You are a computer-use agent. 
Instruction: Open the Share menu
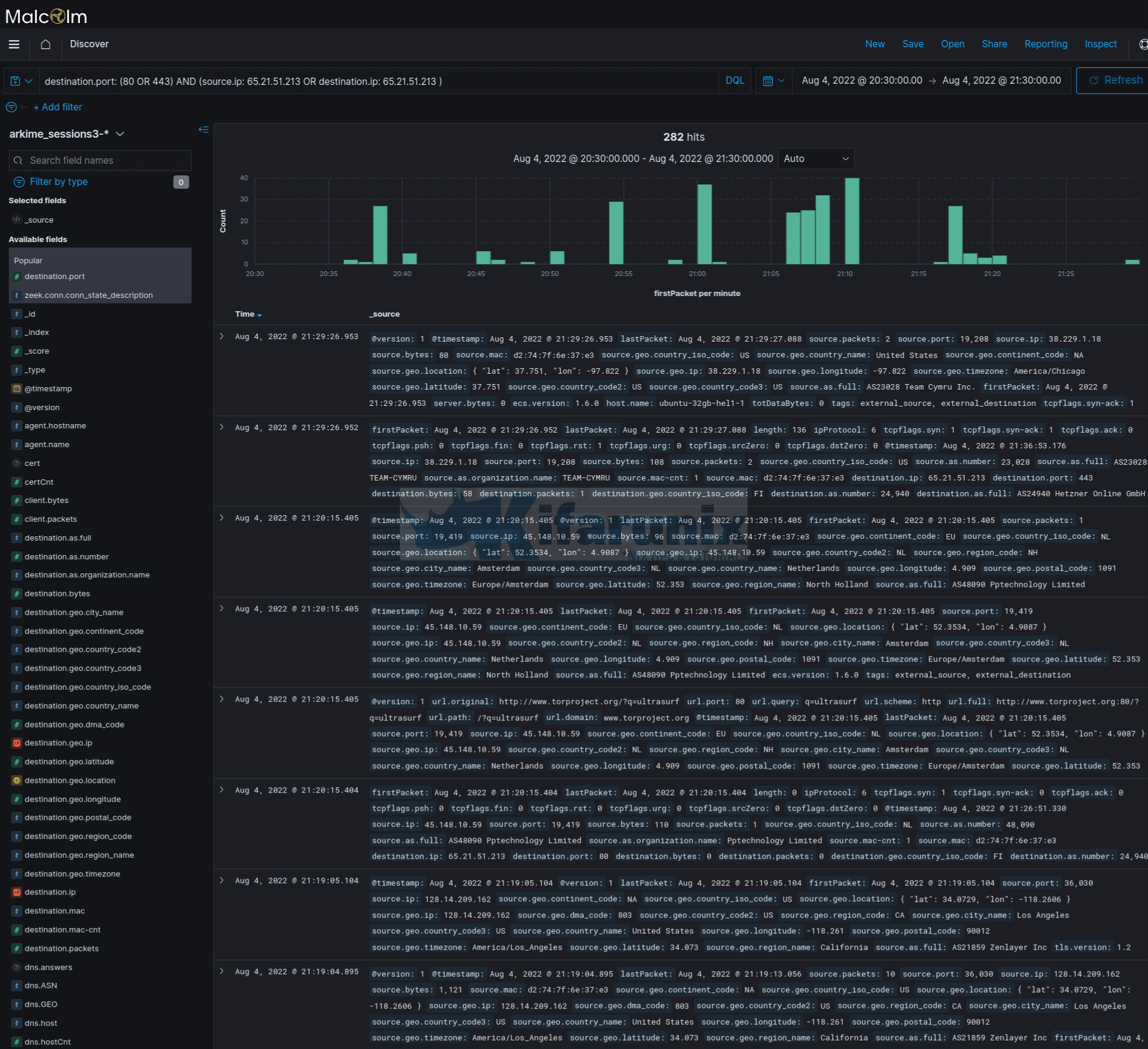point(994,44)
